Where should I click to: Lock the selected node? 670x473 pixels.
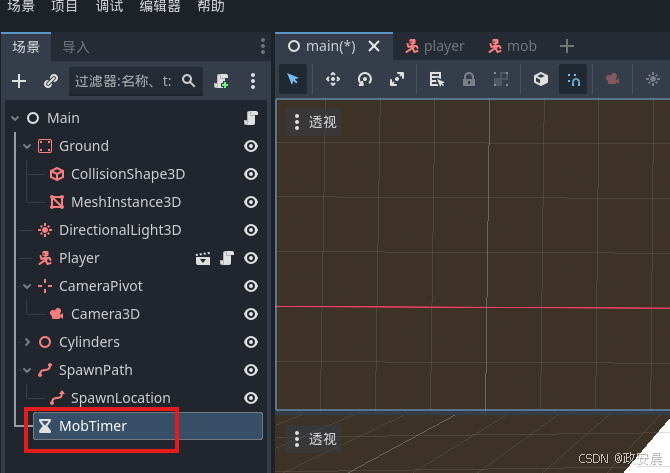(x=469, y=79)
